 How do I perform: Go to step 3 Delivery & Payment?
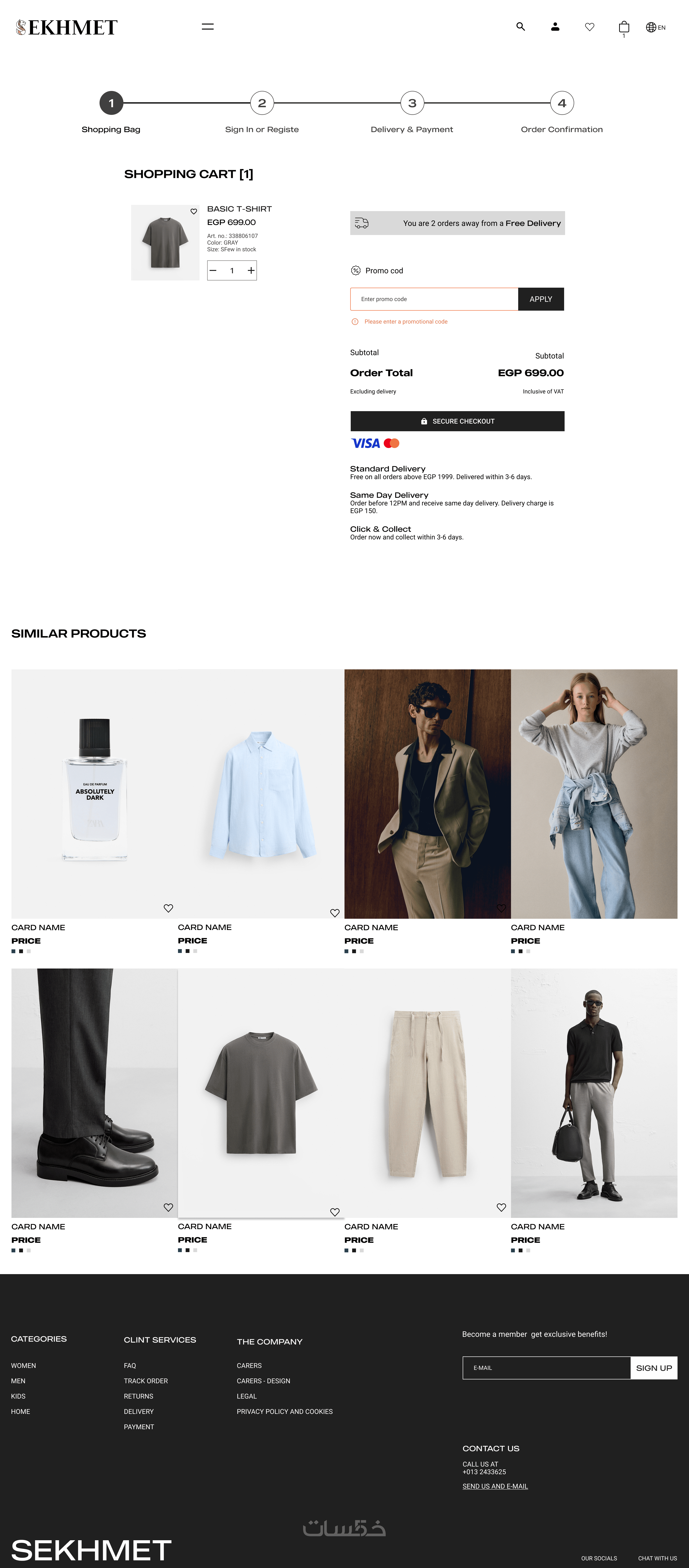coord(412,103)
